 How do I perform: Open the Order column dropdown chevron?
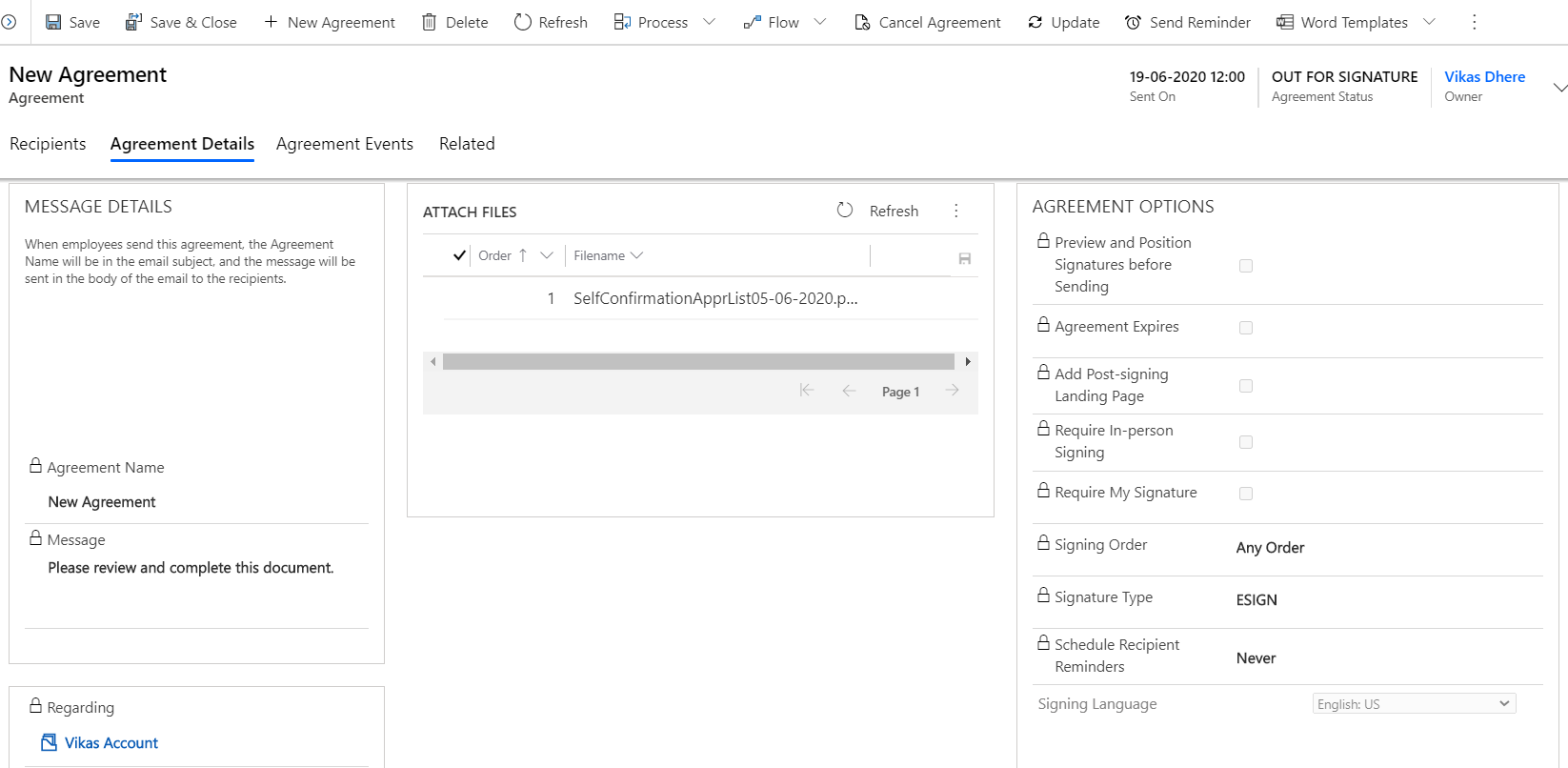547,255
